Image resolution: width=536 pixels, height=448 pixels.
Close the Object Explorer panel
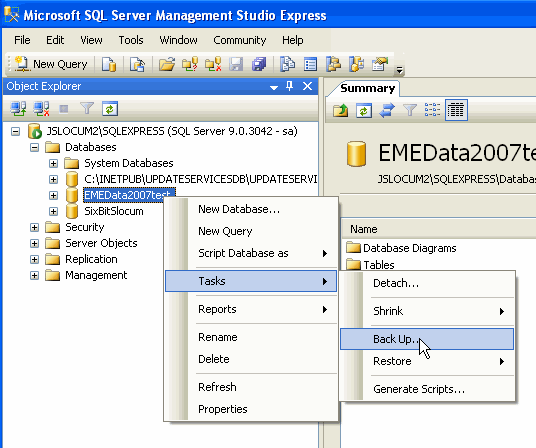pos(307,86)
